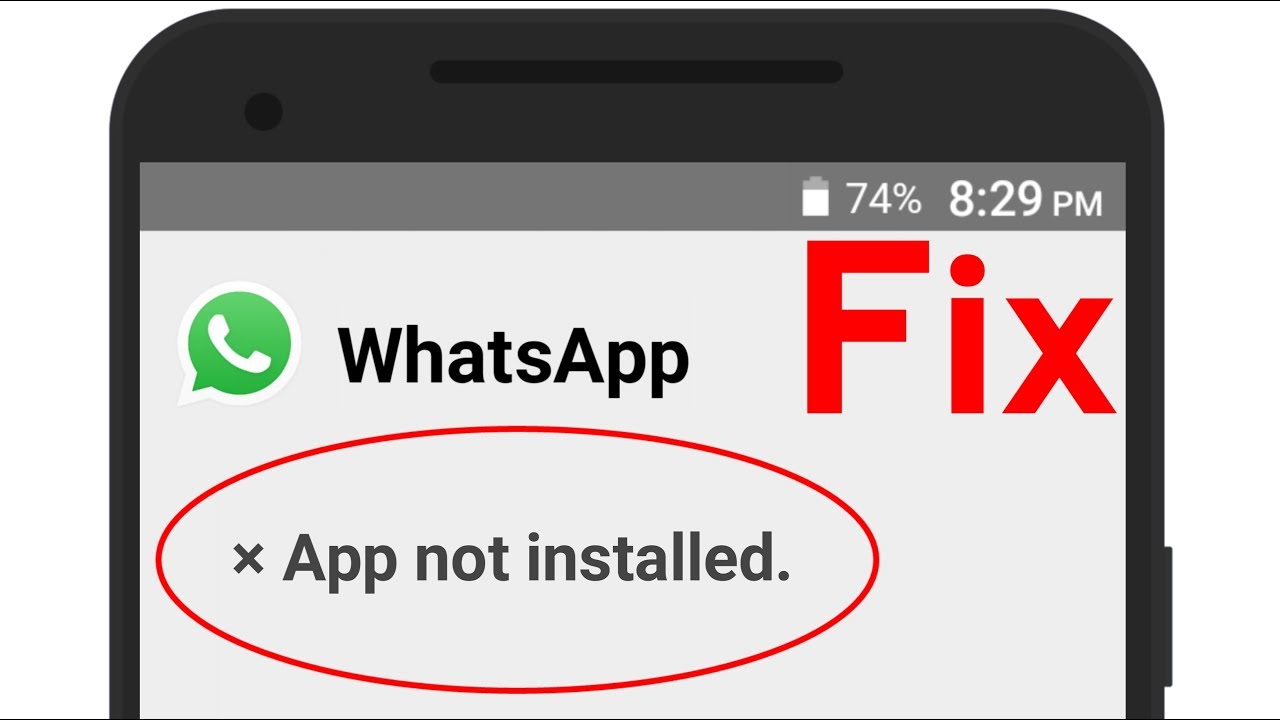The width and height of the screenshot is (1280, 720).
Task: Click the red letter i in Fix
Action: point(967,331)
